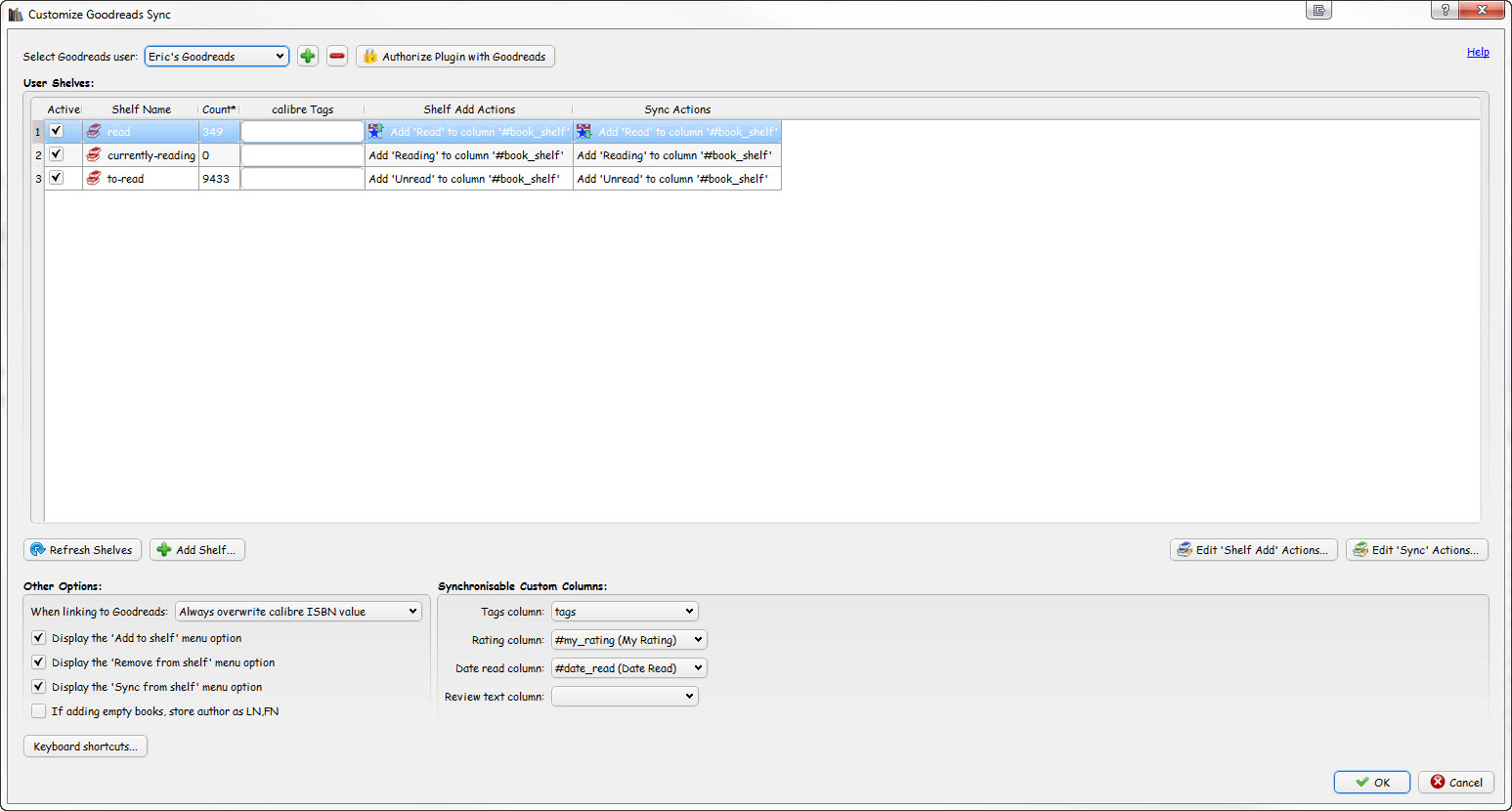The height and width of the screenshot is (811, 1512).
Task: Uncheck Active checkbox for 'currently-reading' shelf
Action: pyautogui.click(x=57, y=154)
